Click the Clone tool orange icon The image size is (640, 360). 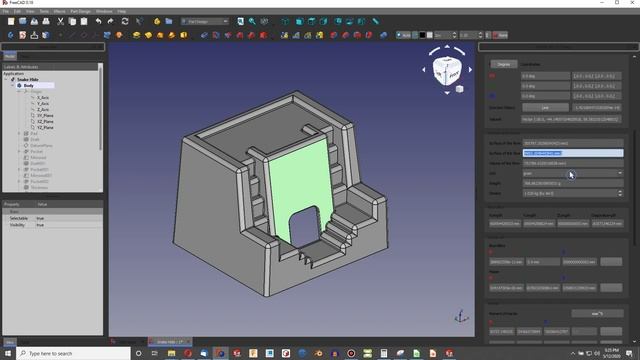tap(119, 35)
